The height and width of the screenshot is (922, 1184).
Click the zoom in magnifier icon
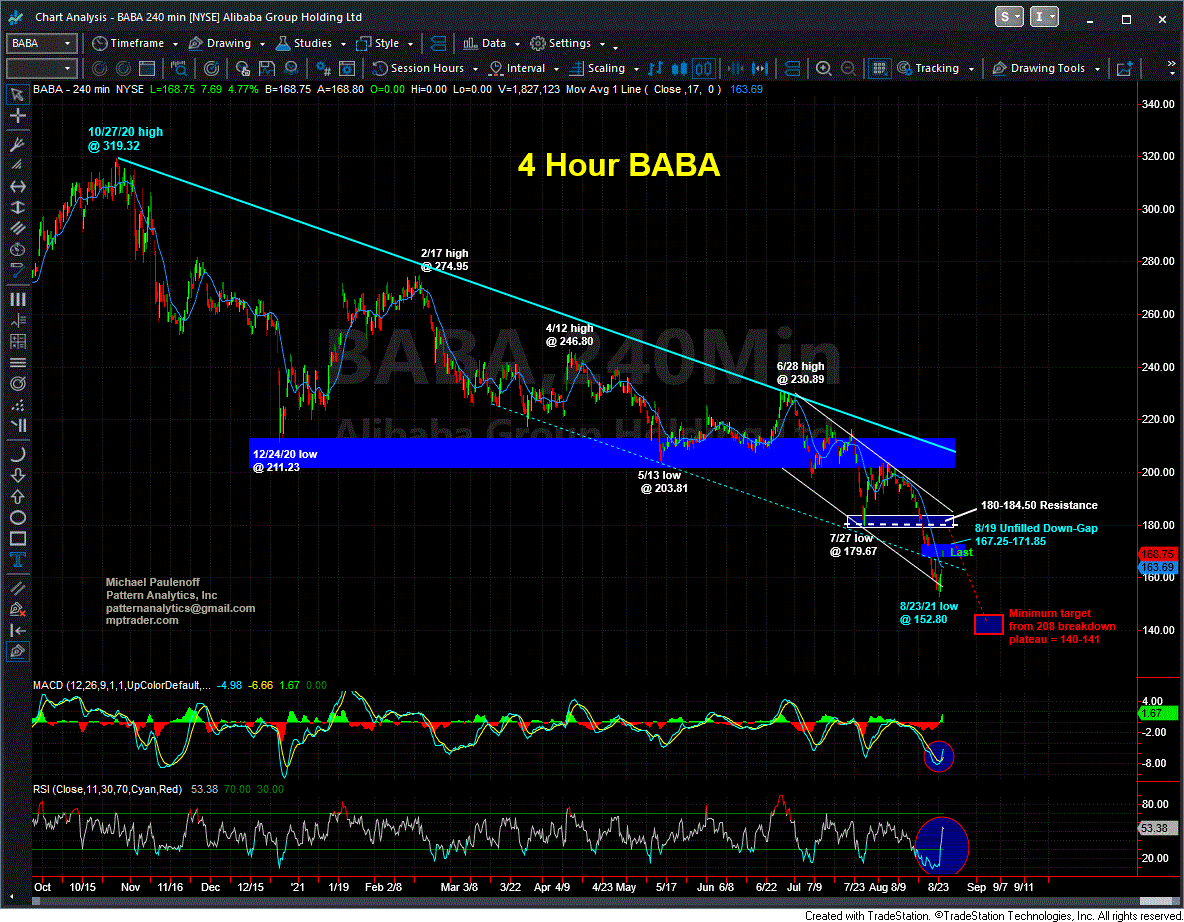tap(824, 69)
